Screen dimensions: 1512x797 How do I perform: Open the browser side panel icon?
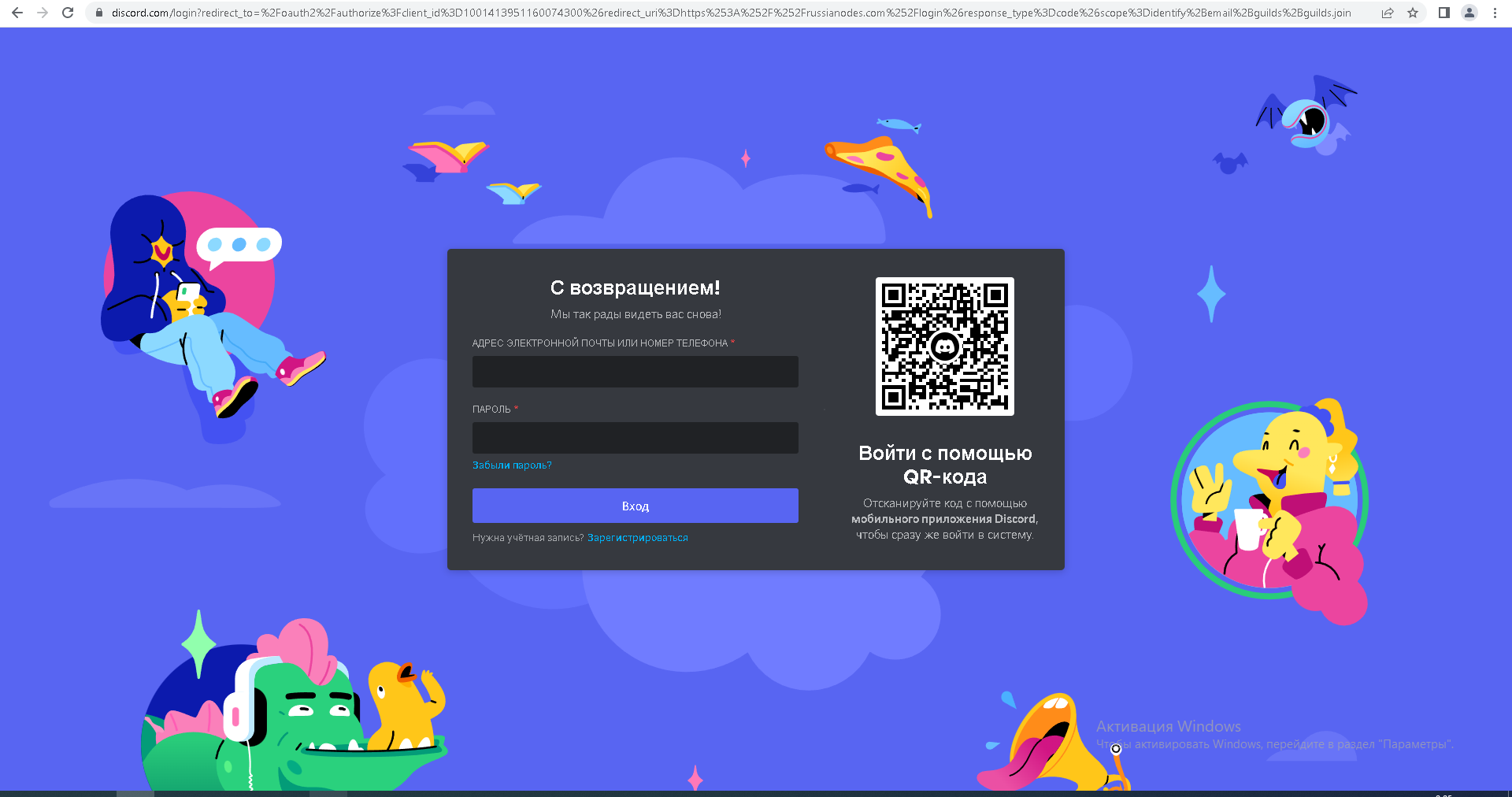pos(1444,13)
